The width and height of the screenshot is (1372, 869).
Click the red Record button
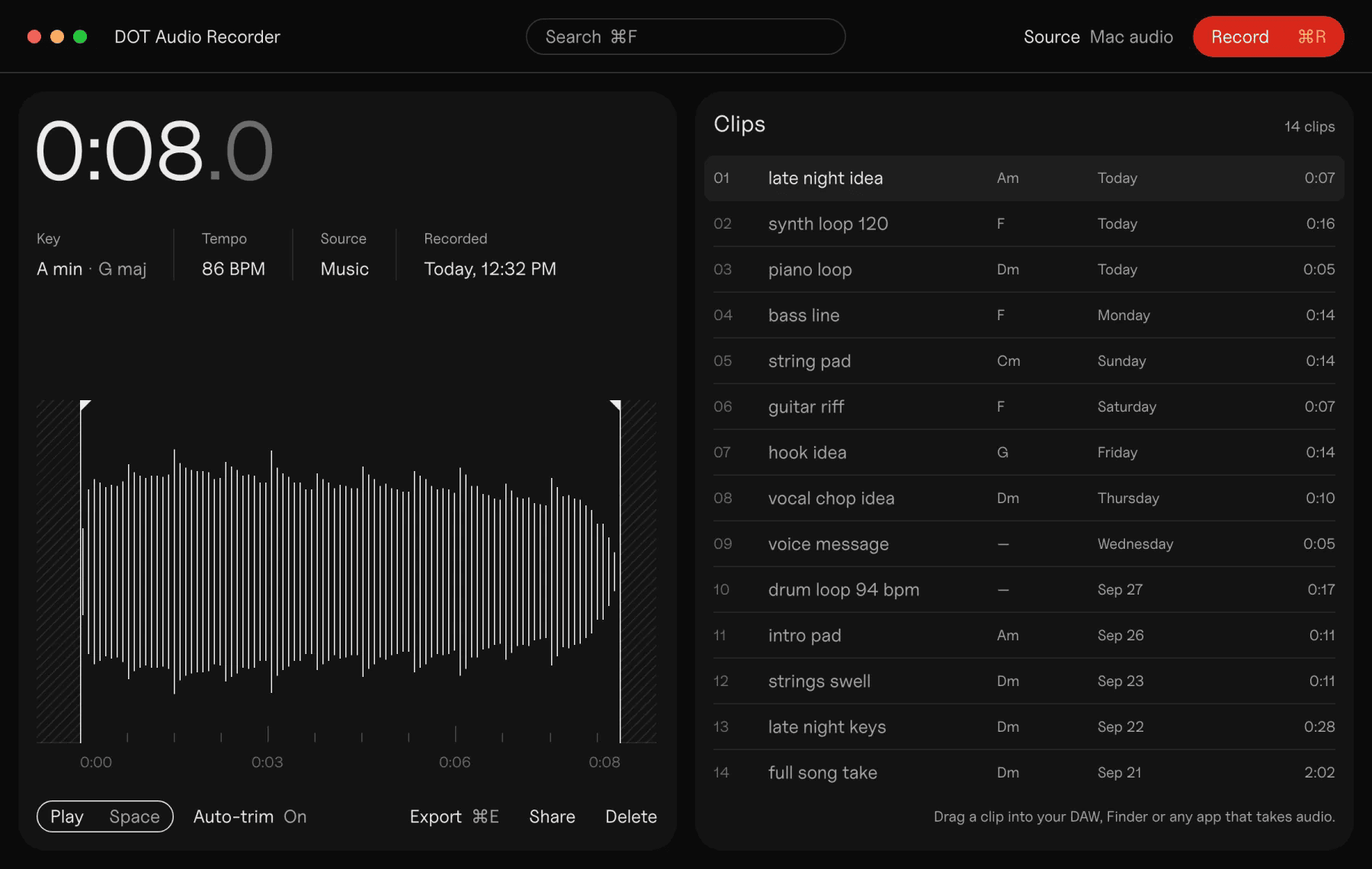coord(1268,37)
